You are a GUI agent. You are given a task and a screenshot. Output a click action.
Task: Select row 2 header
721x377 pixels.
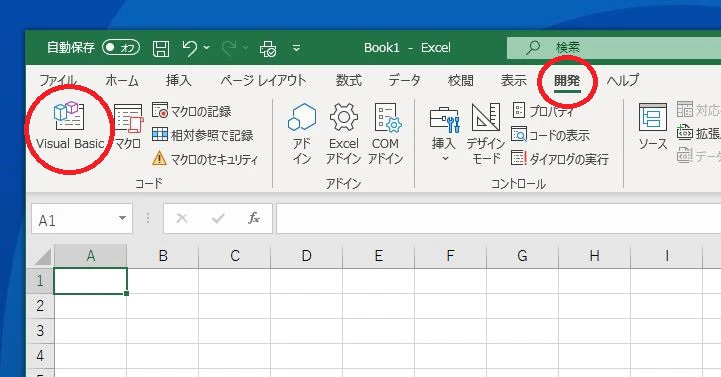tap(40, 306)
